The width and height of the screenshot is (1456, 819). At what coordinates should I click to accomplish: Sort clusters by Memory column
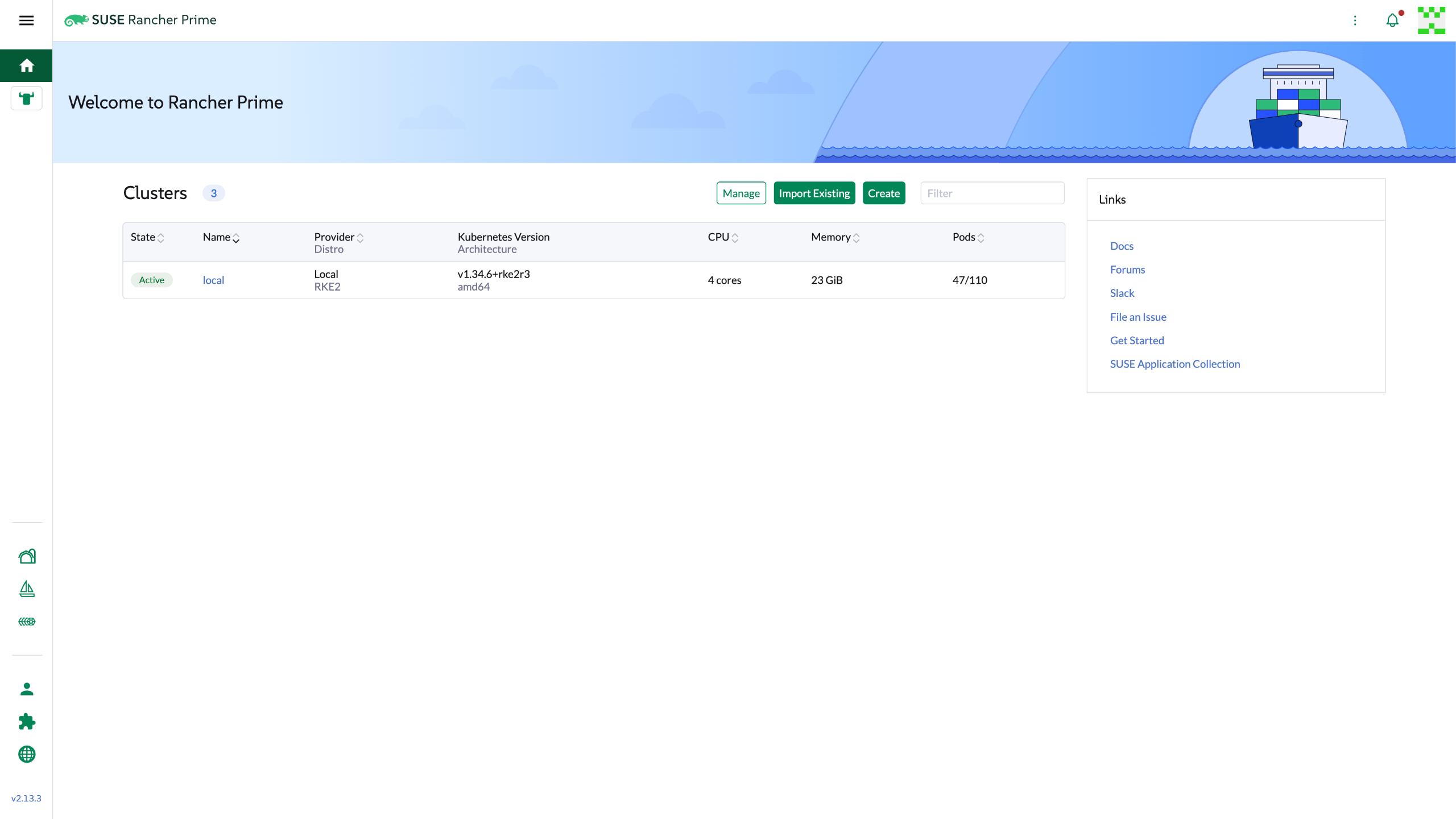[835, 237]
